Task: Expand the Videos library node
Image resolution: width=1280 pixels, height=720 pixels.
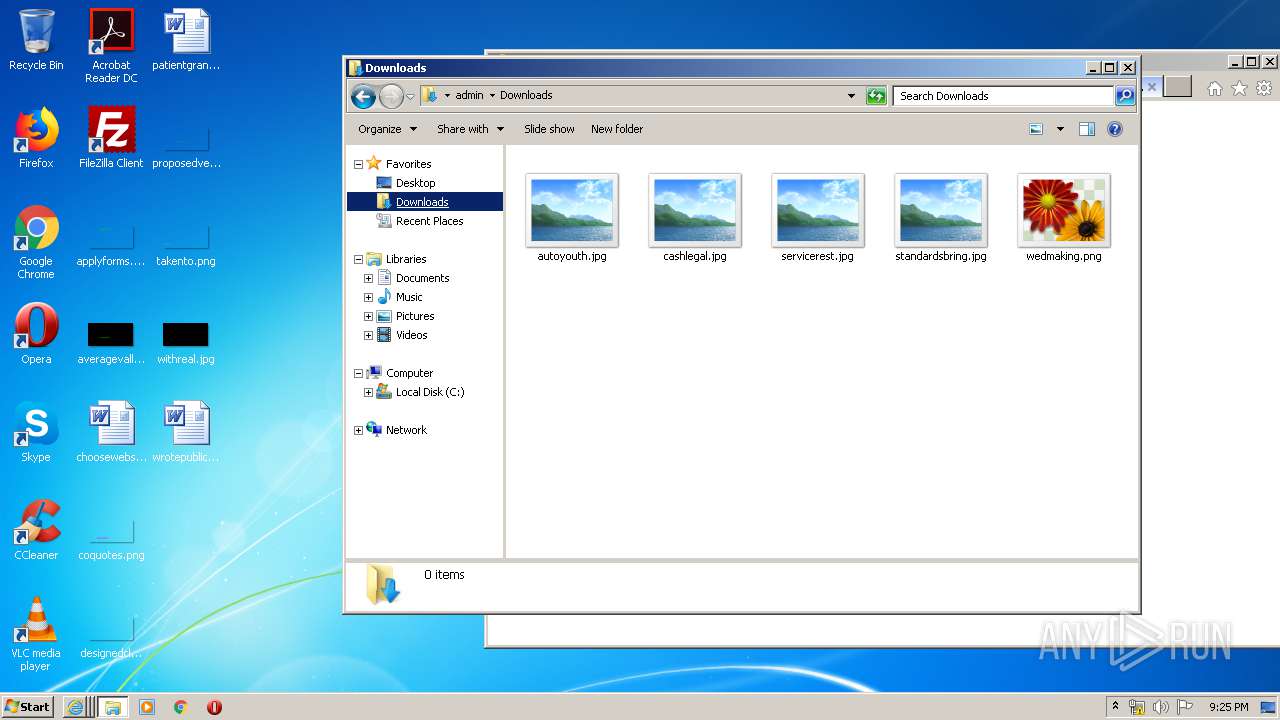Action: [368, 335]
